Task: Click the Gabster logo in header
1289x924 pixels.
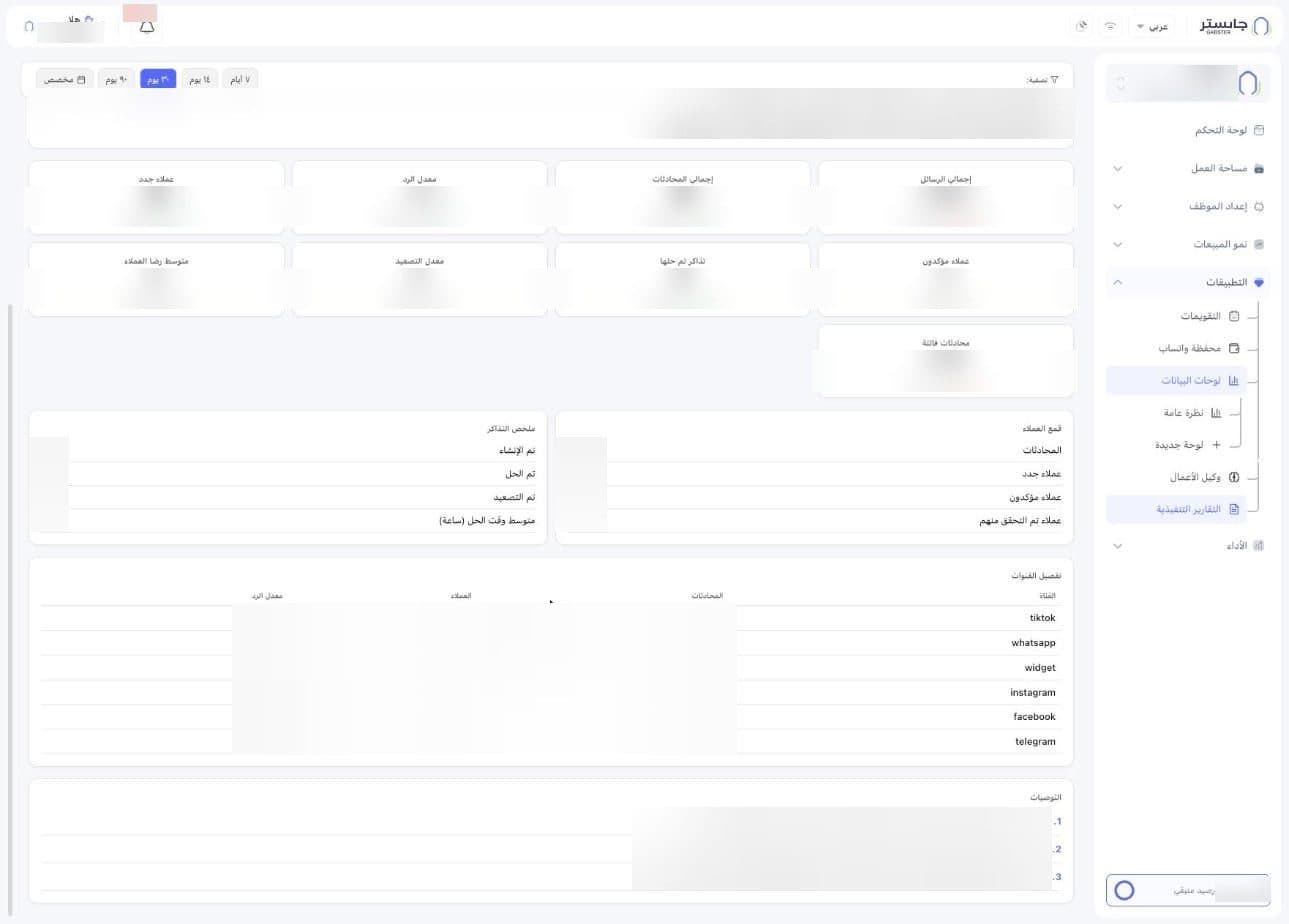Action: (x=1235, y=26)
